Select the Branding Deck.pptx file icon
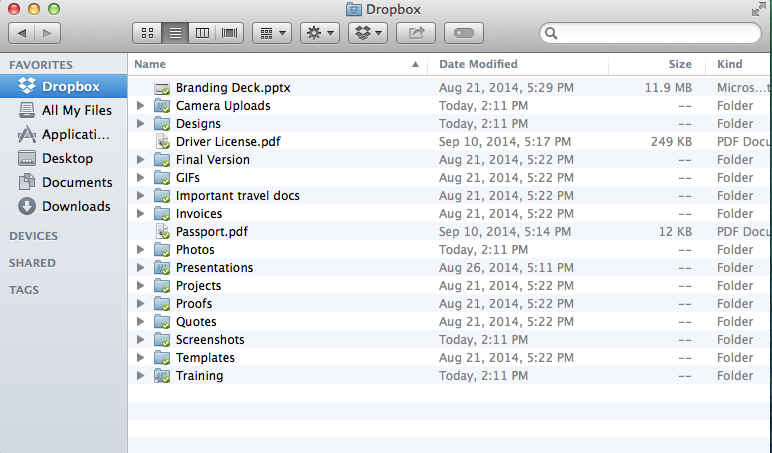Screen dimensions: 772x453 click(x=162, y=88)
